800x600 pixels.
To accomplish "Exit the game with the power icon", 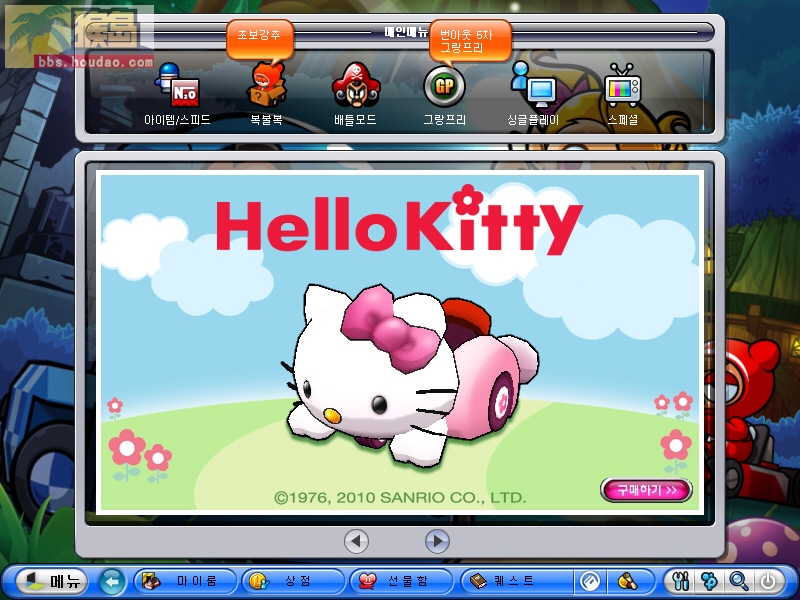I will coord(768,581).
